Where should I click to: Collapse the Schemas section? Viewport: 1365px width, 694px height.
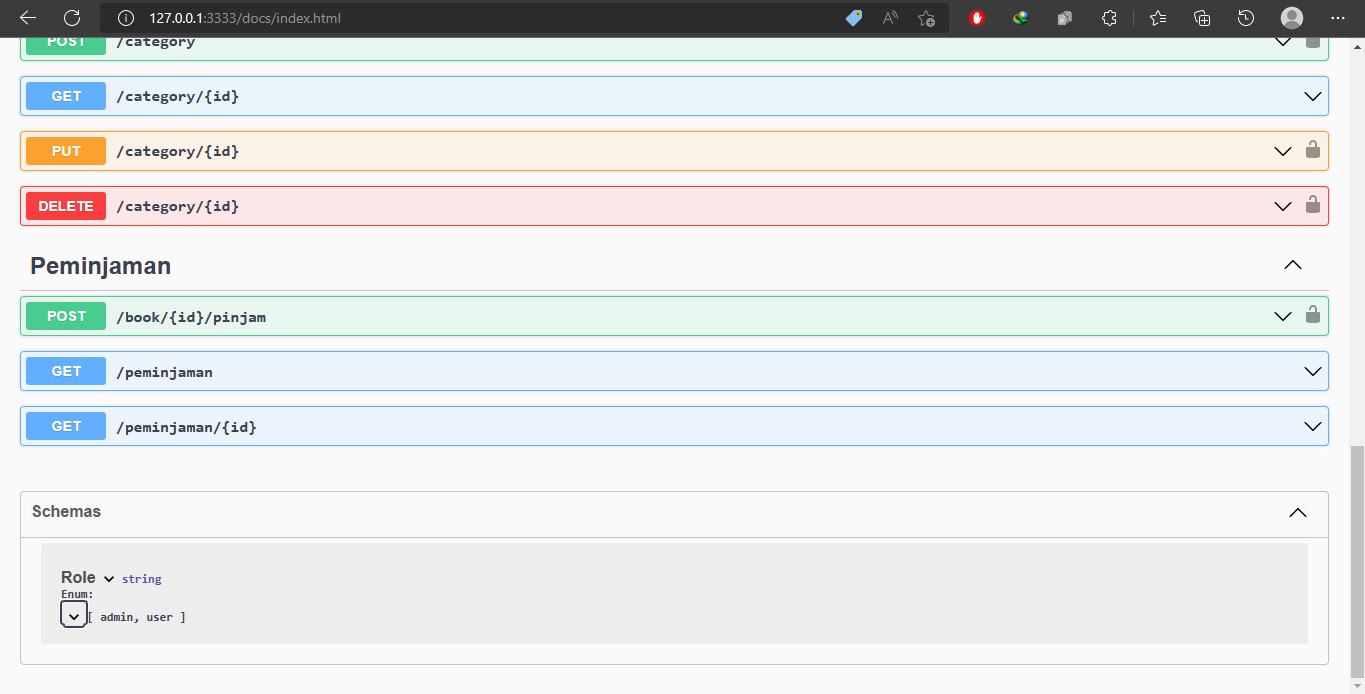click(1297, 512)
